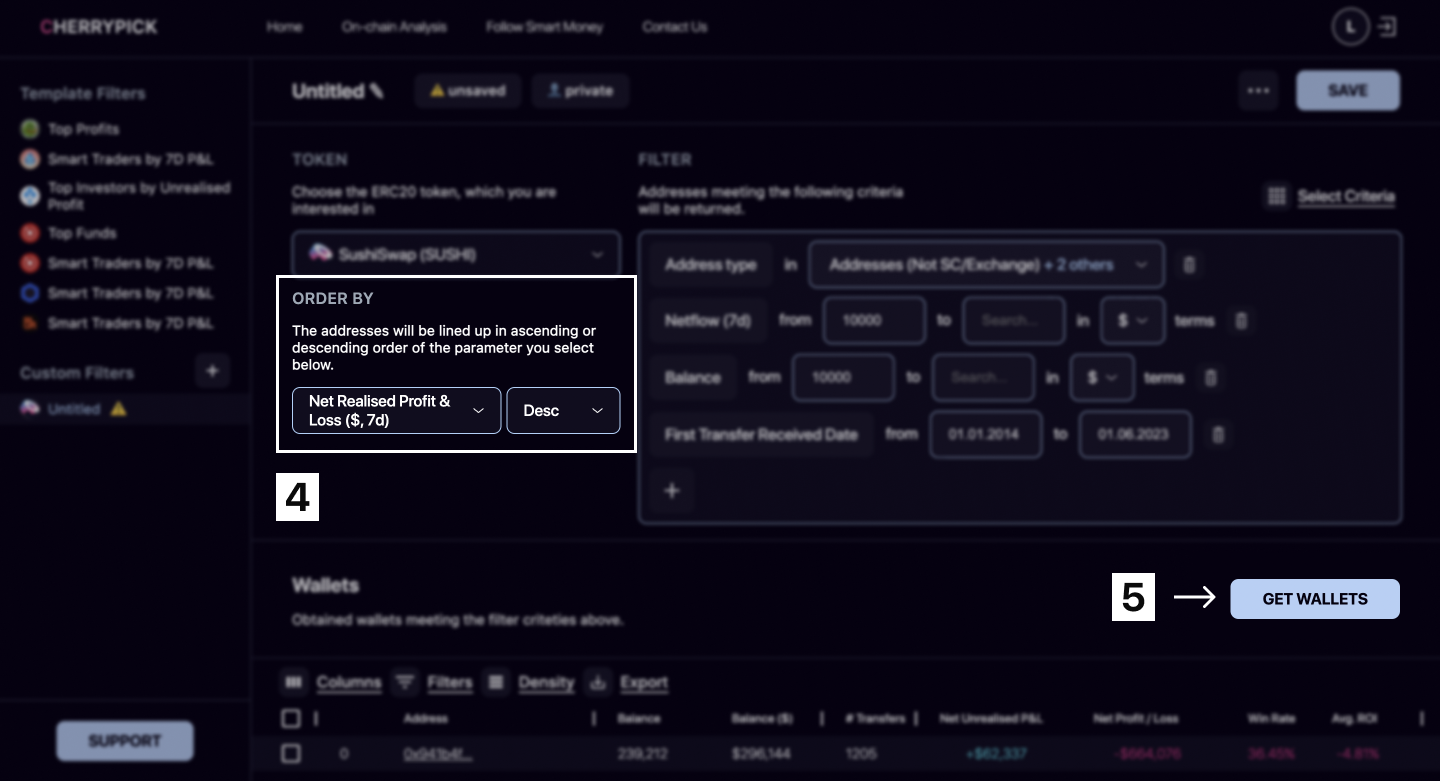Click the Export download icon
This screenshot has width=1440, height=781.
[598, 683]
